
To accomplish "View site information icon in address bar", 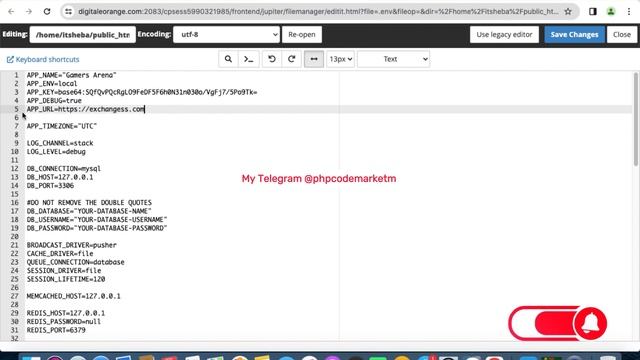I will point(69,11).
